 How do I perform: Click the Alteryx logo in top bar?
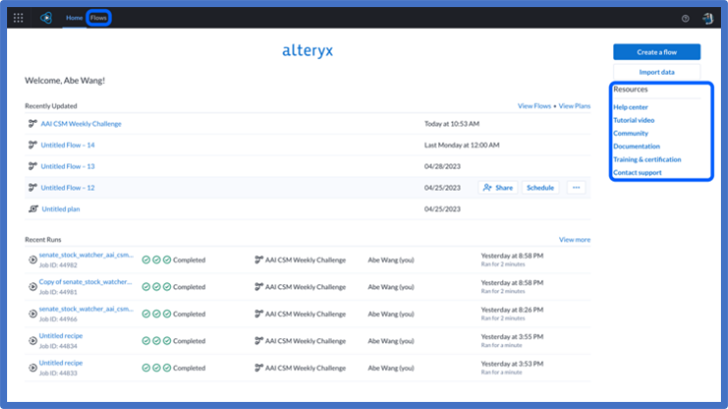point(46,18)
